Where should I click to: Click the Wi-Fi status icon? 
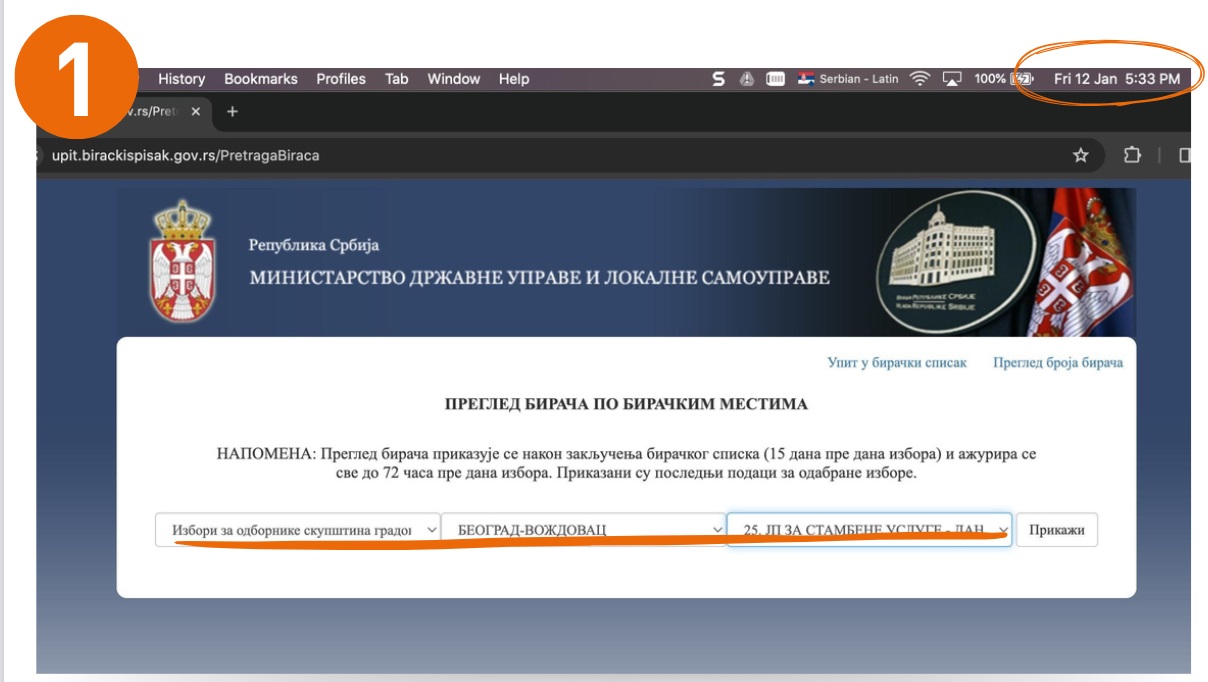click(x=920, y=79)
